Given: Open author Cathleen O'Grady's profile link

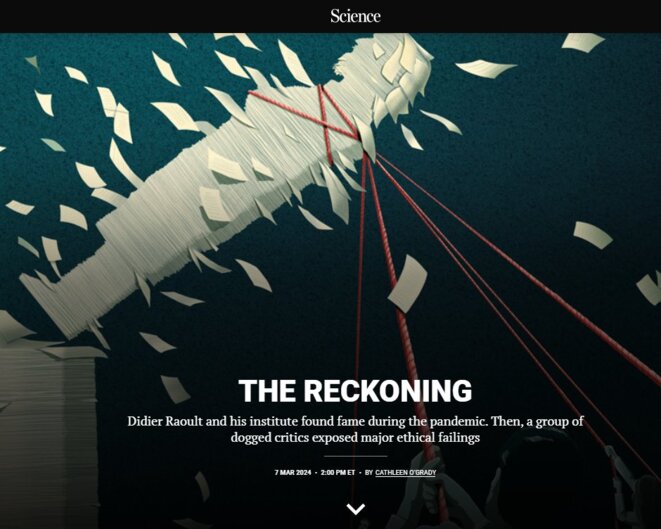Looking at the screenshot, I should point(406,473).
